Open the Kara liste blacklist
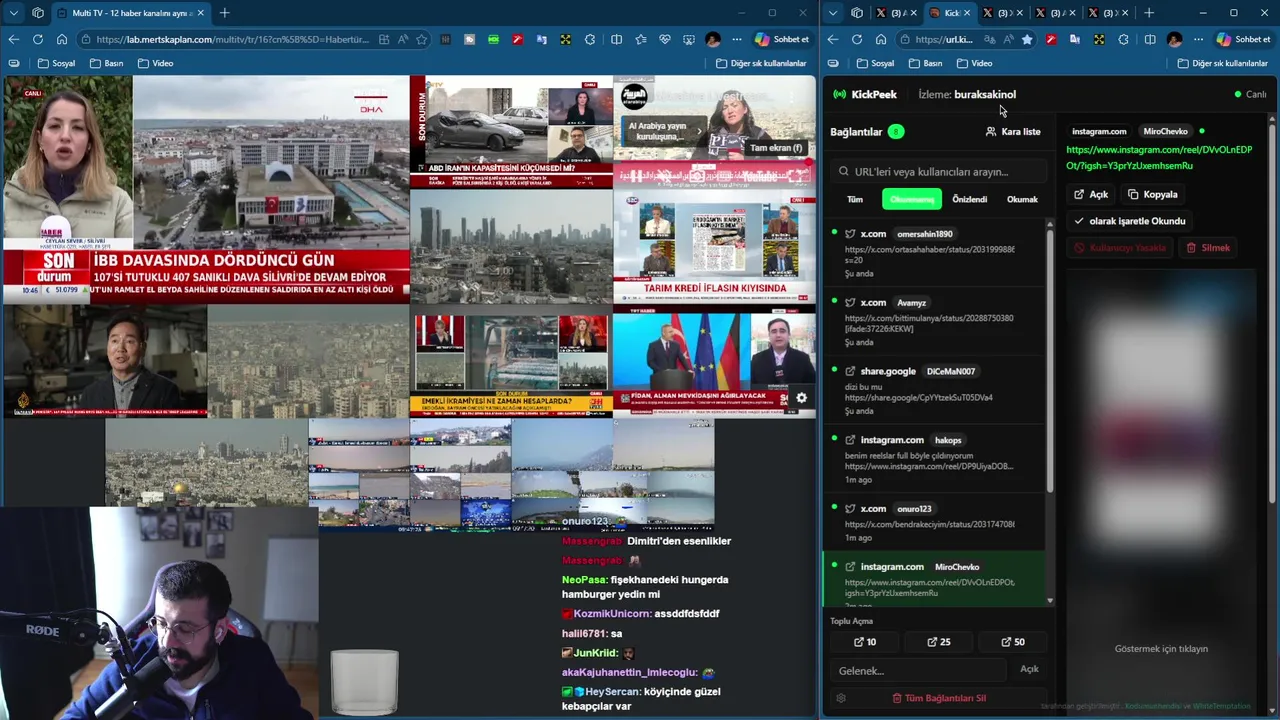This screenshot has height=720, width=1280. tap(1013, 131)
